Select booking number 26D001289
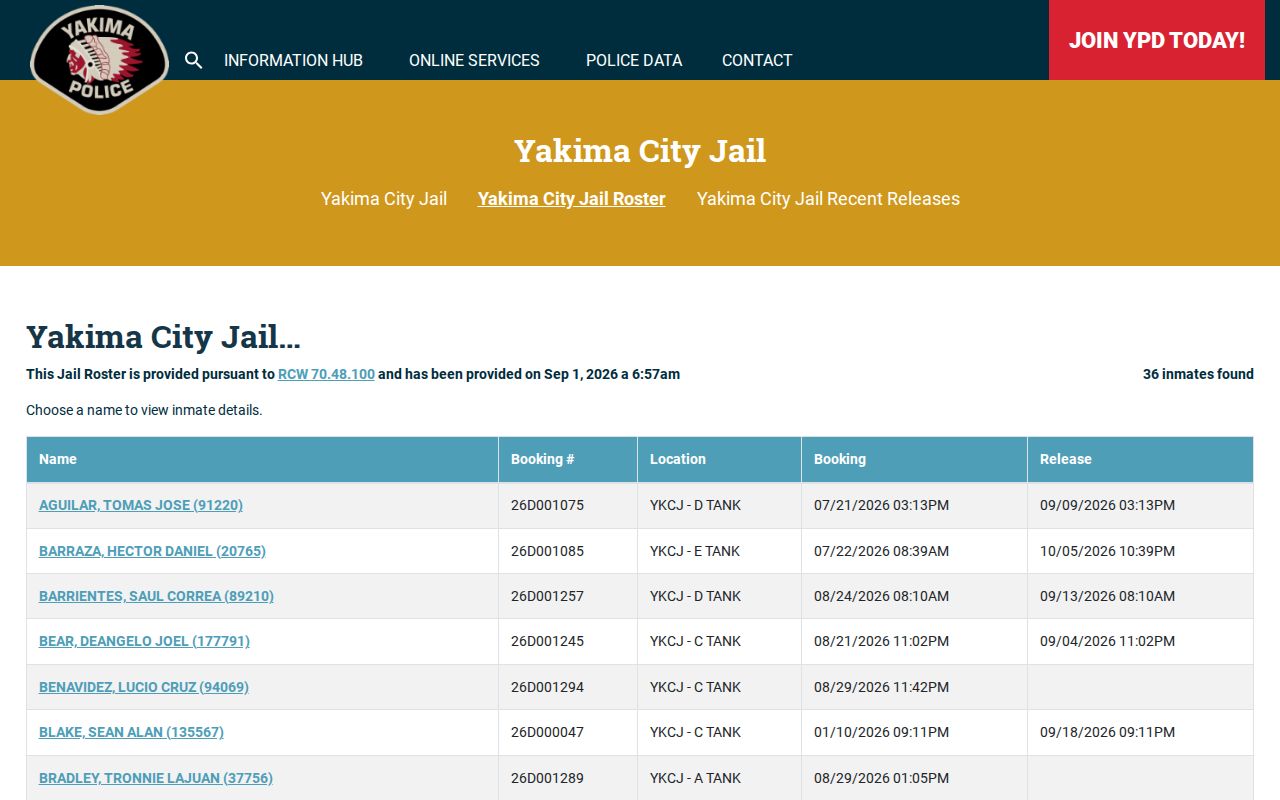This screenshot has height=800, width=1280. point(547,778)
